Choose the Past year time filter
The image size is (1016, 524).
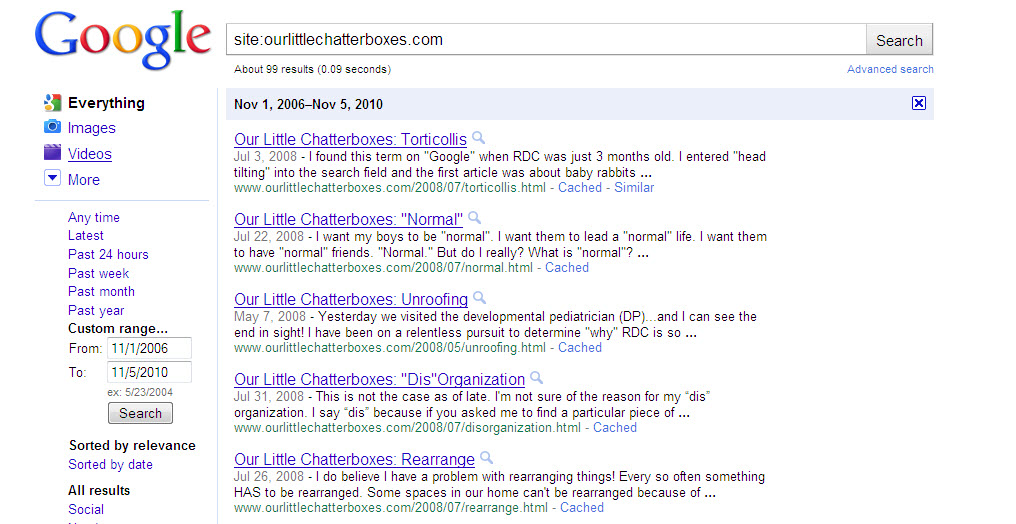96,310
